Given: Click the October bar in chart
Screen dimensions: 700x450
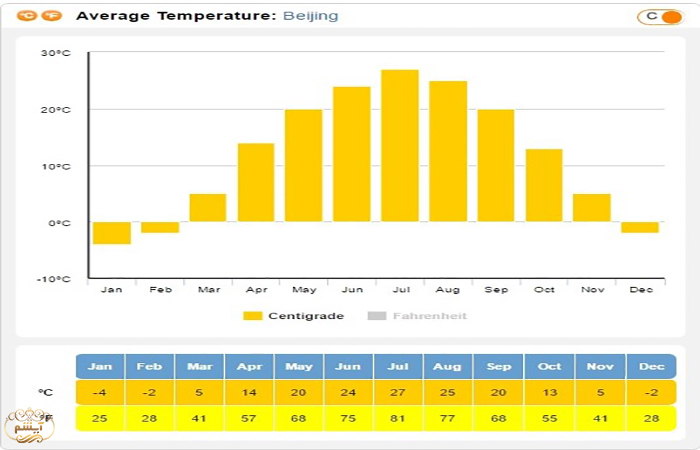Looking at the screenshot, I should (544, 185).
